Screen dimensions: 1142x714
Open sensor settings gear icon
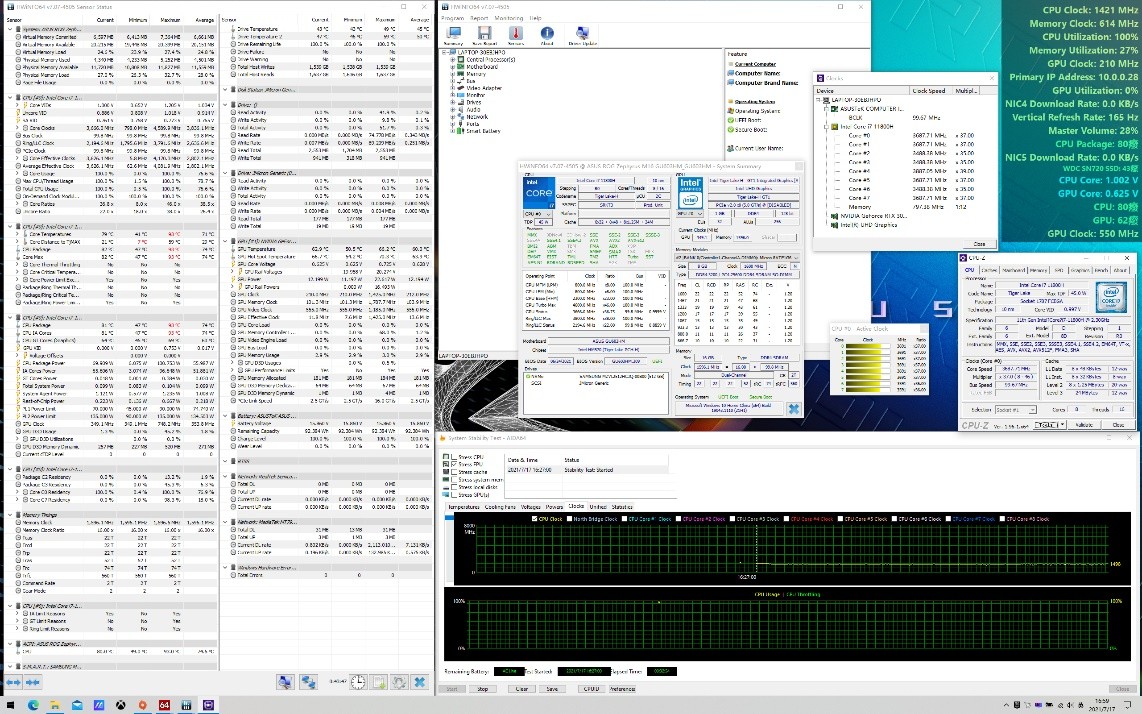point(399,682)
